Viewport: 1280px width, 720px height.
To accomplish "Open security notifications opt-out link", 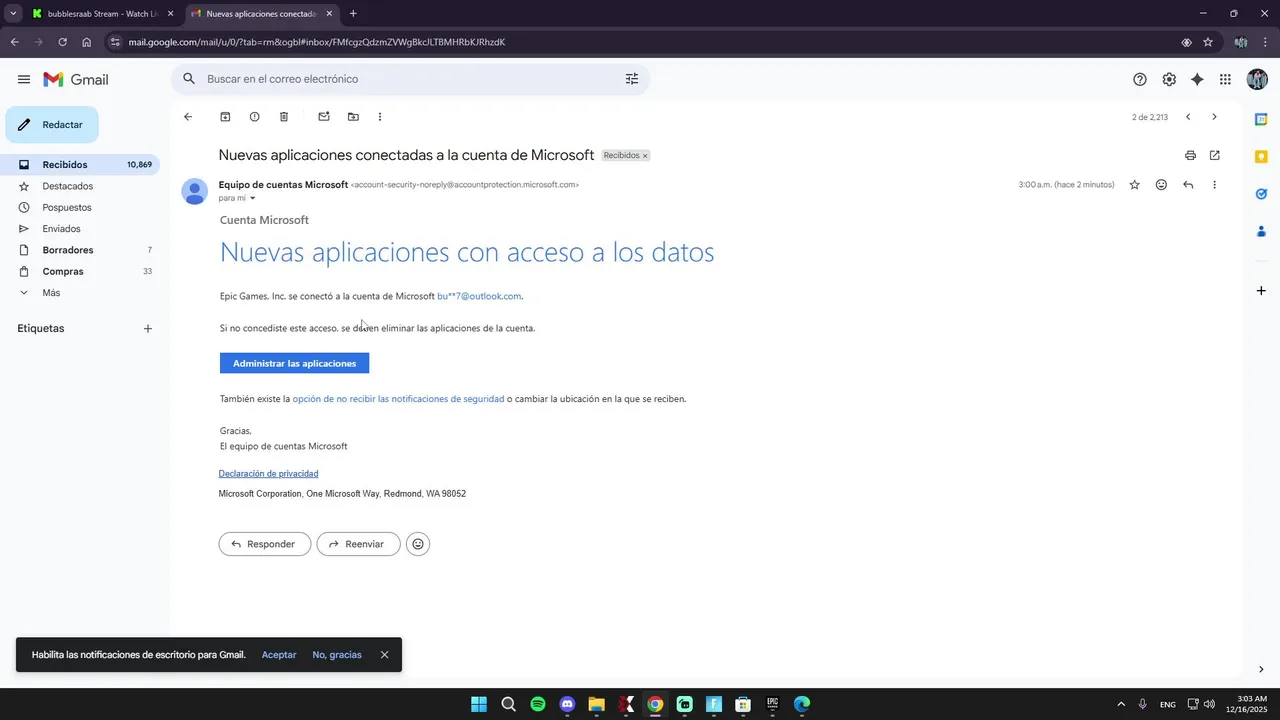I will (398, 398).
